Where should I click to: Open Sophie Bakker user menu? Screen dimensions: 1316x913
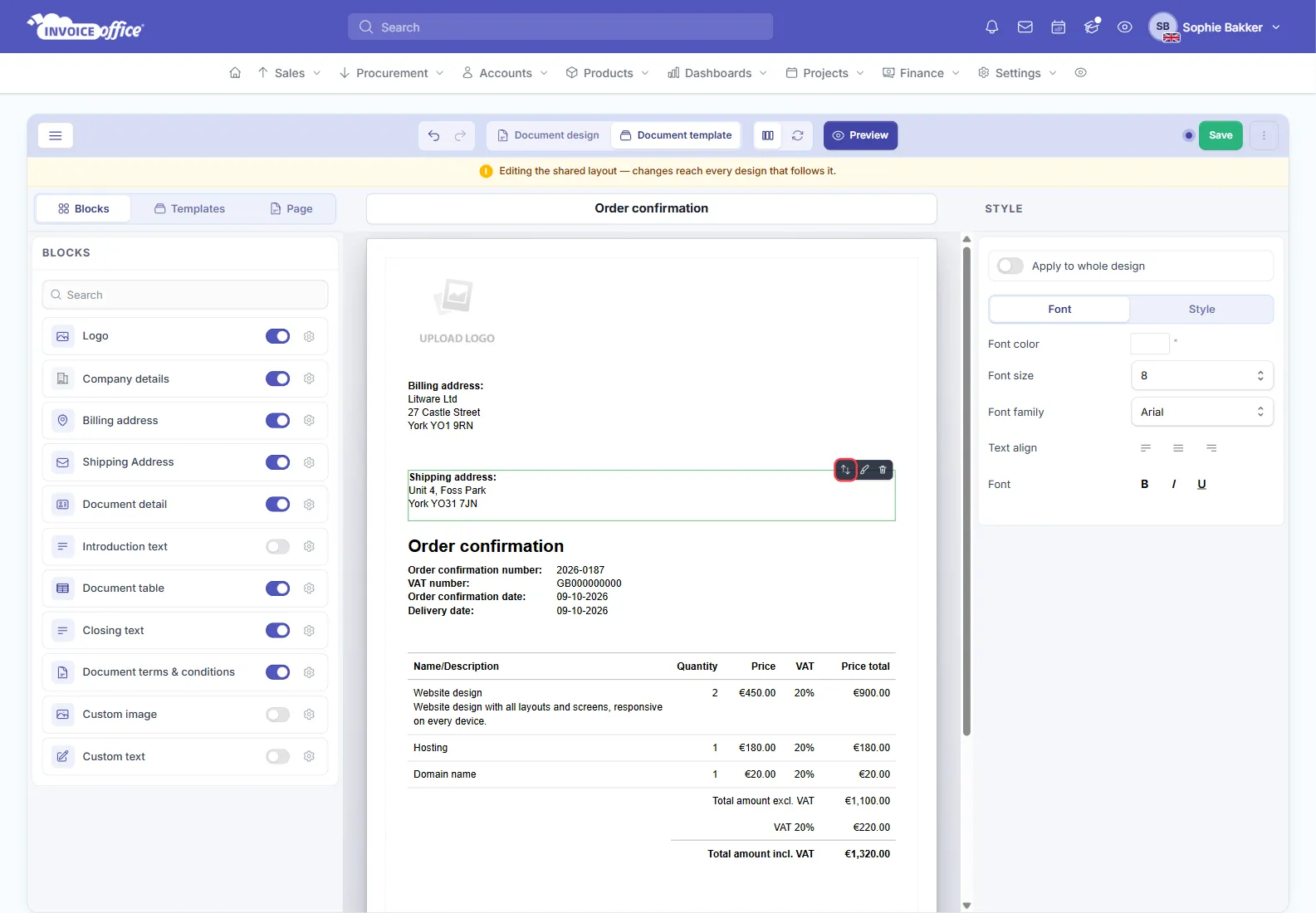(x=1216, y=27)
